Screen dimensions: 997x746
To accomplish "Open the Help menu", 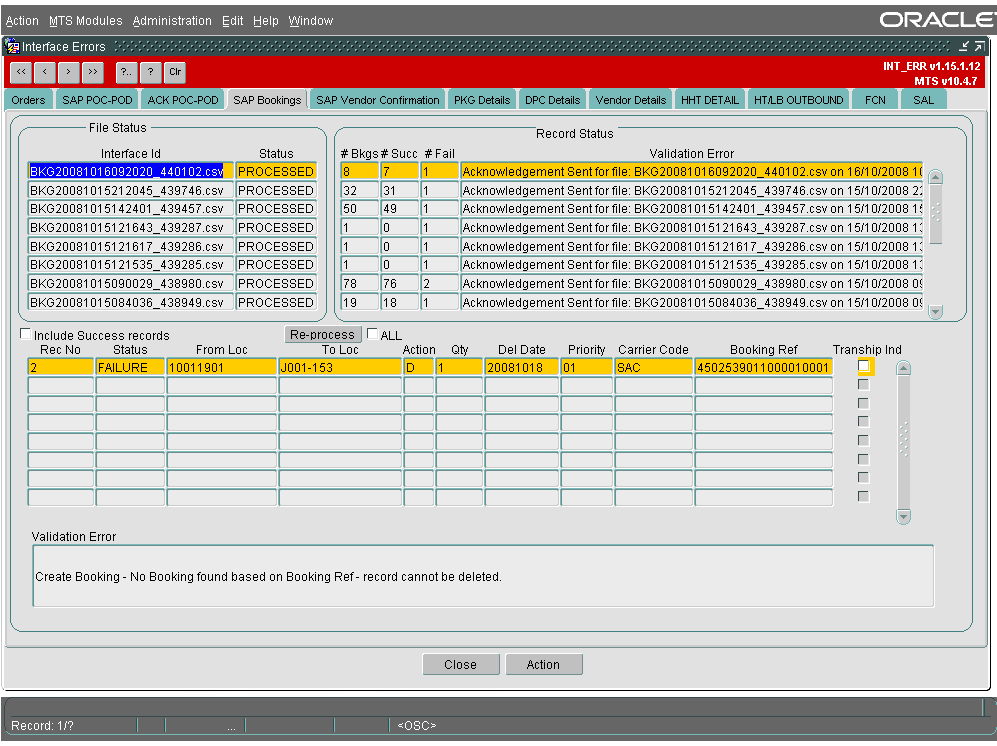I will [266, 21].
